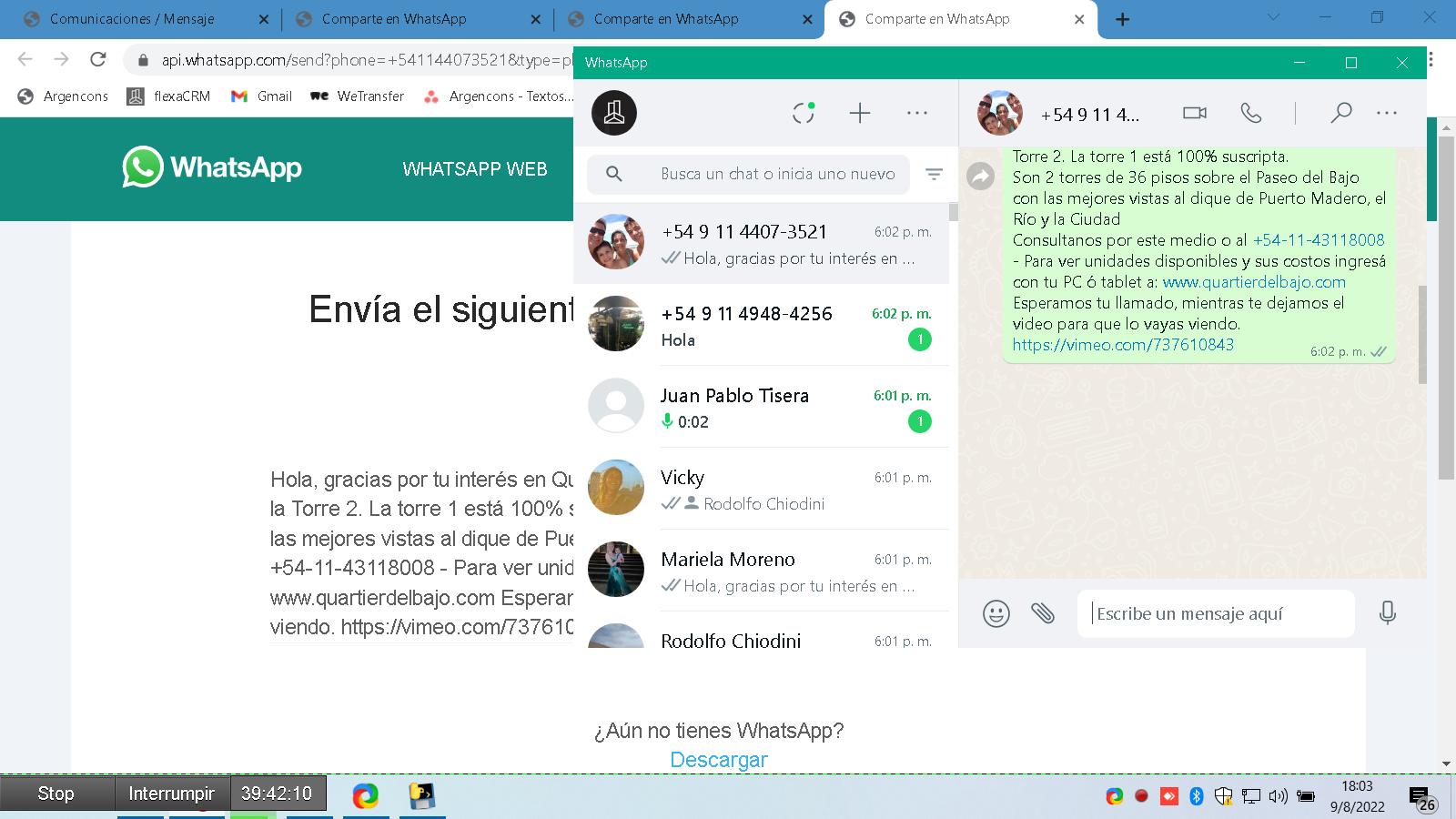Image resolution: width=1456 pixels, height=819 pixels.
Task: Click the Chrome tab search dropdown arrow
Action: (1273, 17)
